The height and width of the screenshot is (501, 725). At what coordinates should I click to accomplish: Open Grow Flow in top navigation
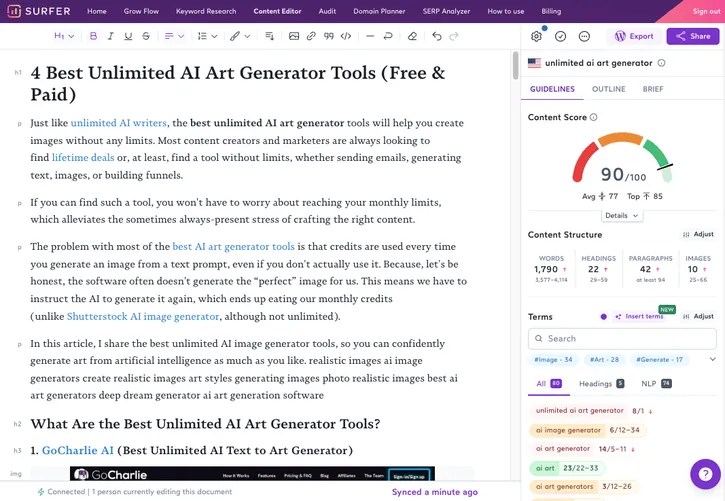pyautogui.click(x=141, y=11)
